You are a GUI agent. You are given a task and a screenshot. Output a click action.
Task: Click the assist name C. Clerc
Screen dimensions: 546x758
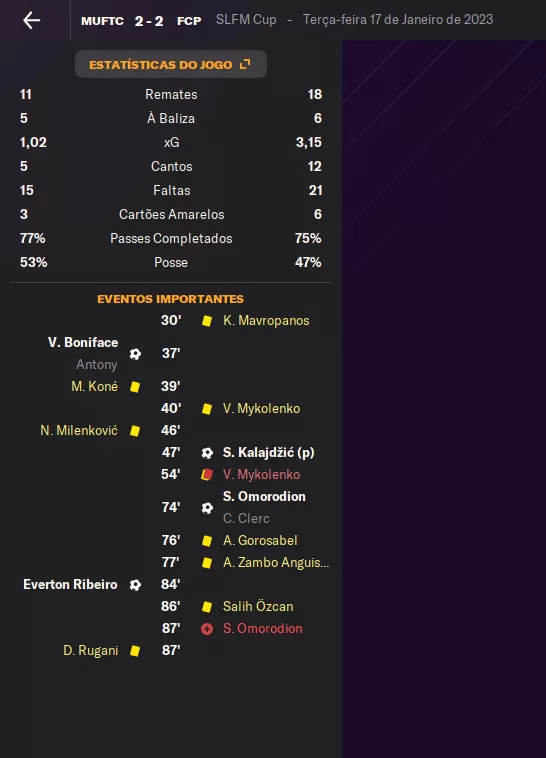pyautogui.click(x=246, y=519)
